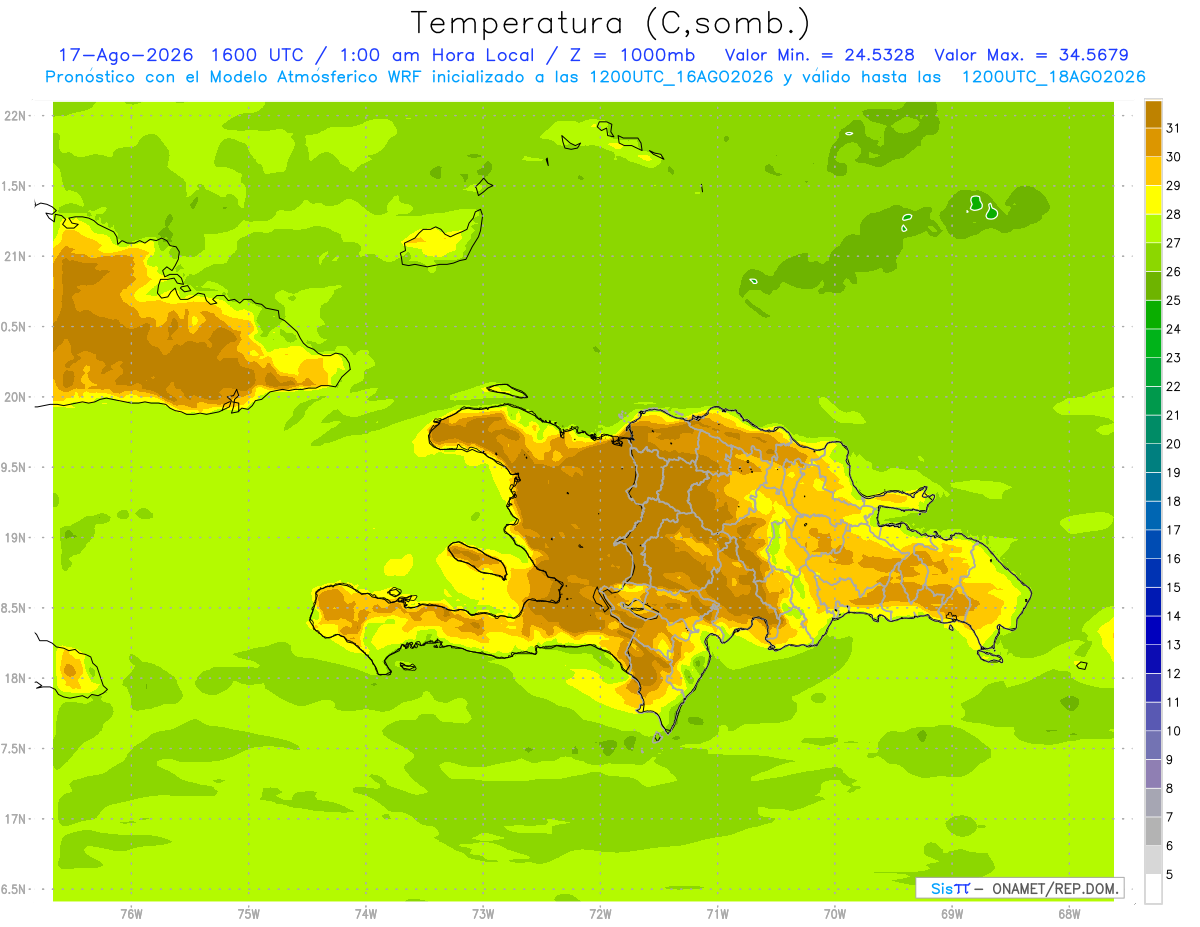Screen dimensions: 1200x927
Task: Select the "21N" latitude label
Action: (x=16, y=256)
